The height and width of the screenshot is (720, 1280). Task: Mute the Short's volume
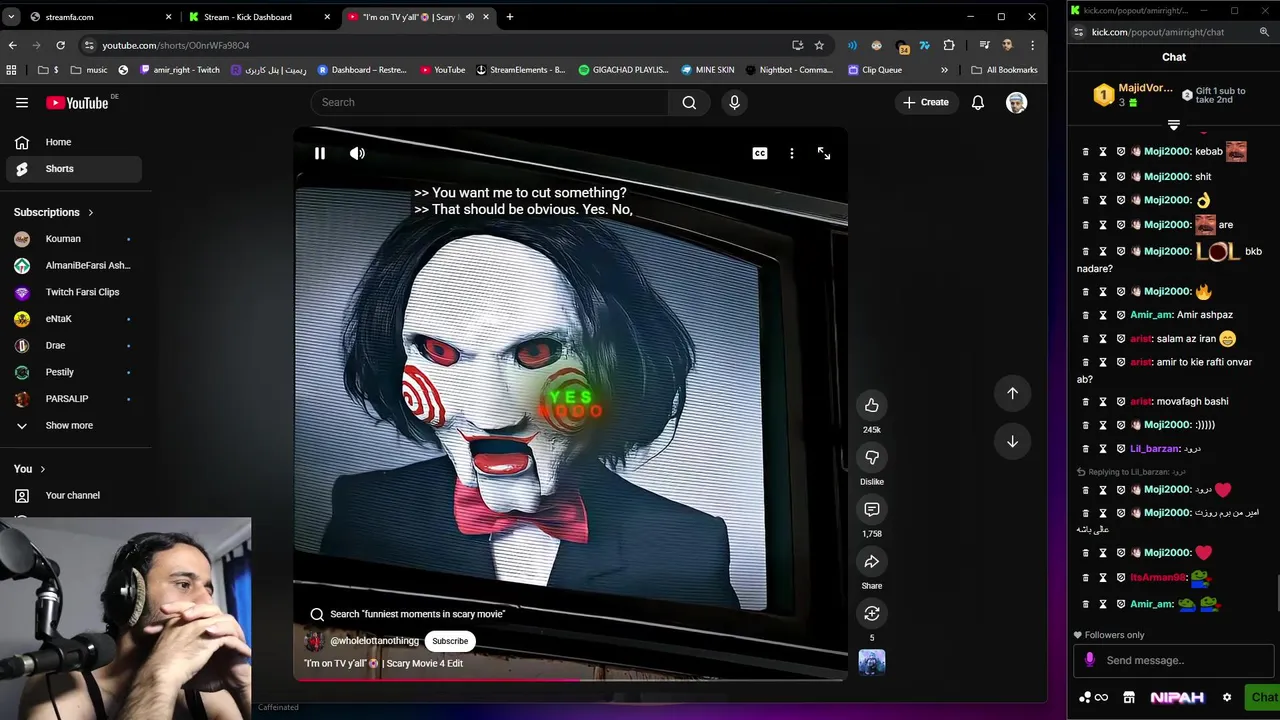[357, 153]
